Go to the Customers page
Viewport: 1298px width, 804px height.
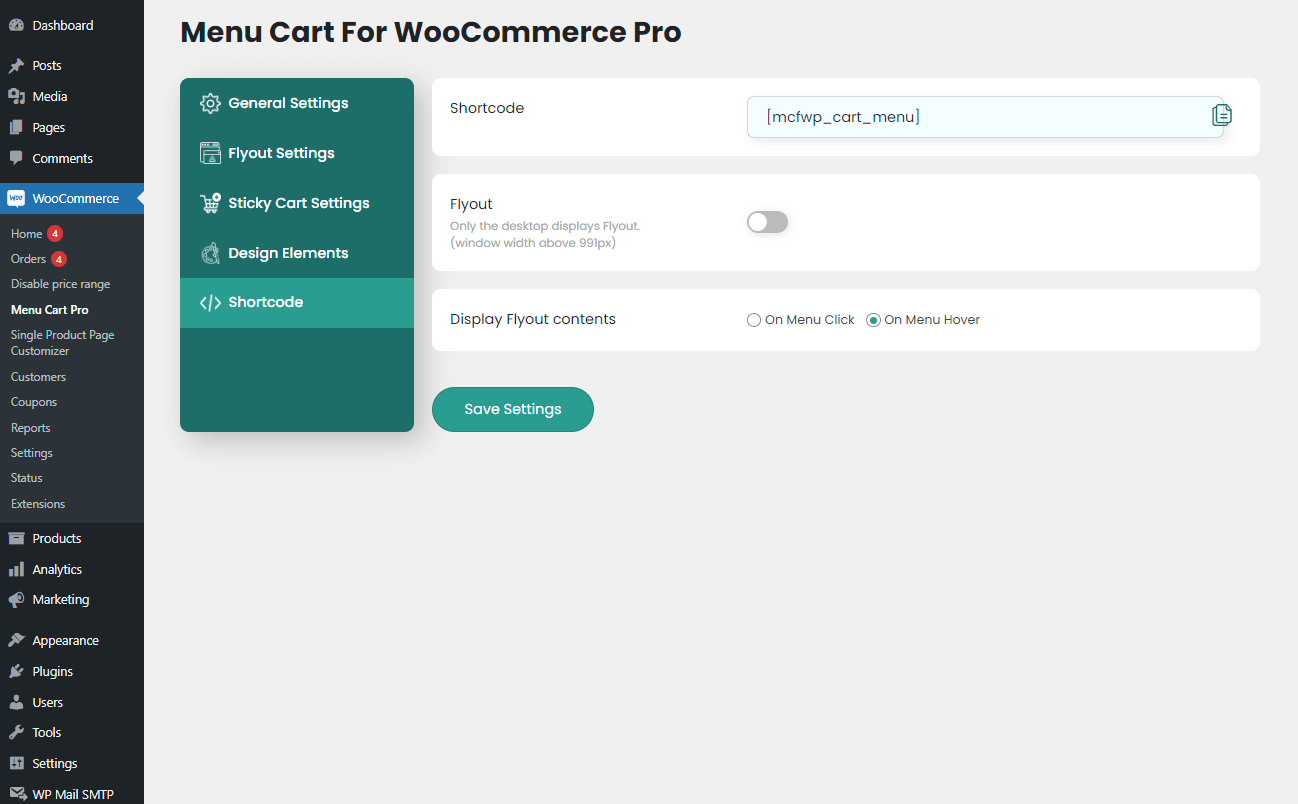coord(39,377)
